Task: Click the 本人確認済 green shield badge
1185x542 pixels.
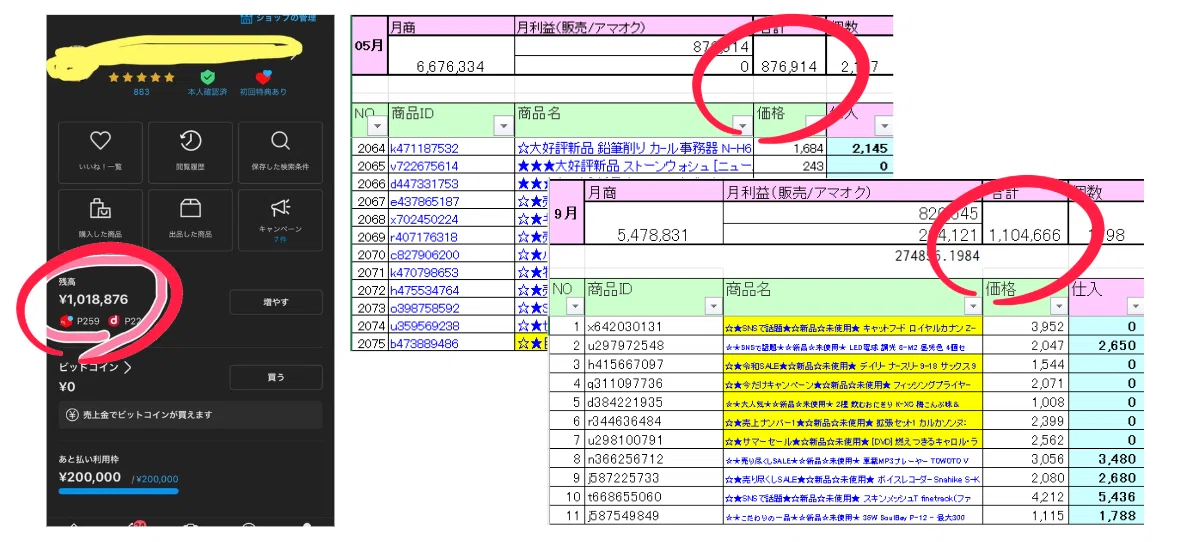Action: pos(207,77)
